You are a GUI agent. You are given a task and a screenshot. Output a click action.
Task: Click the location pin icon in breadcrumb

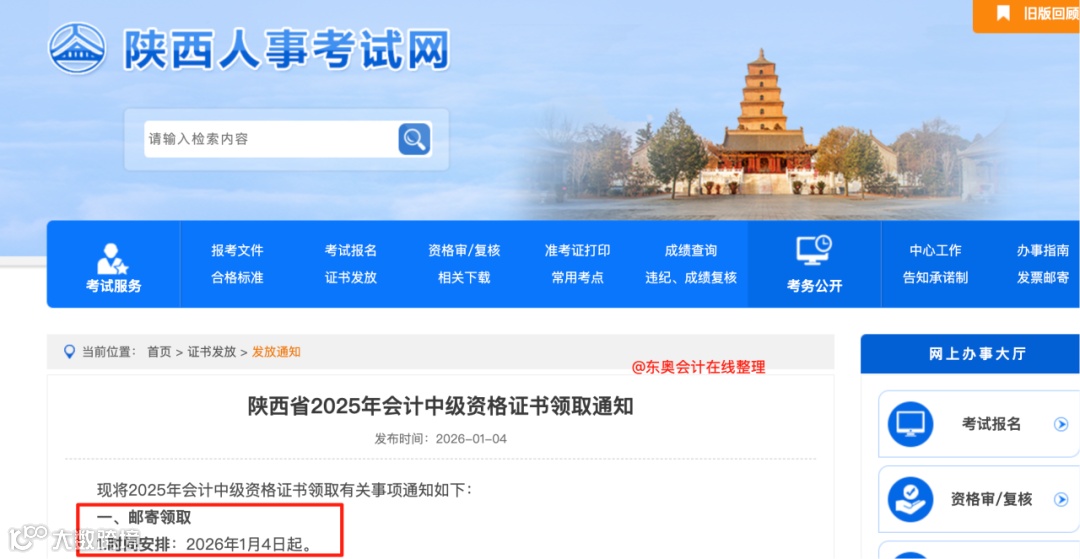pyautogui.click(x=69, y=352)
